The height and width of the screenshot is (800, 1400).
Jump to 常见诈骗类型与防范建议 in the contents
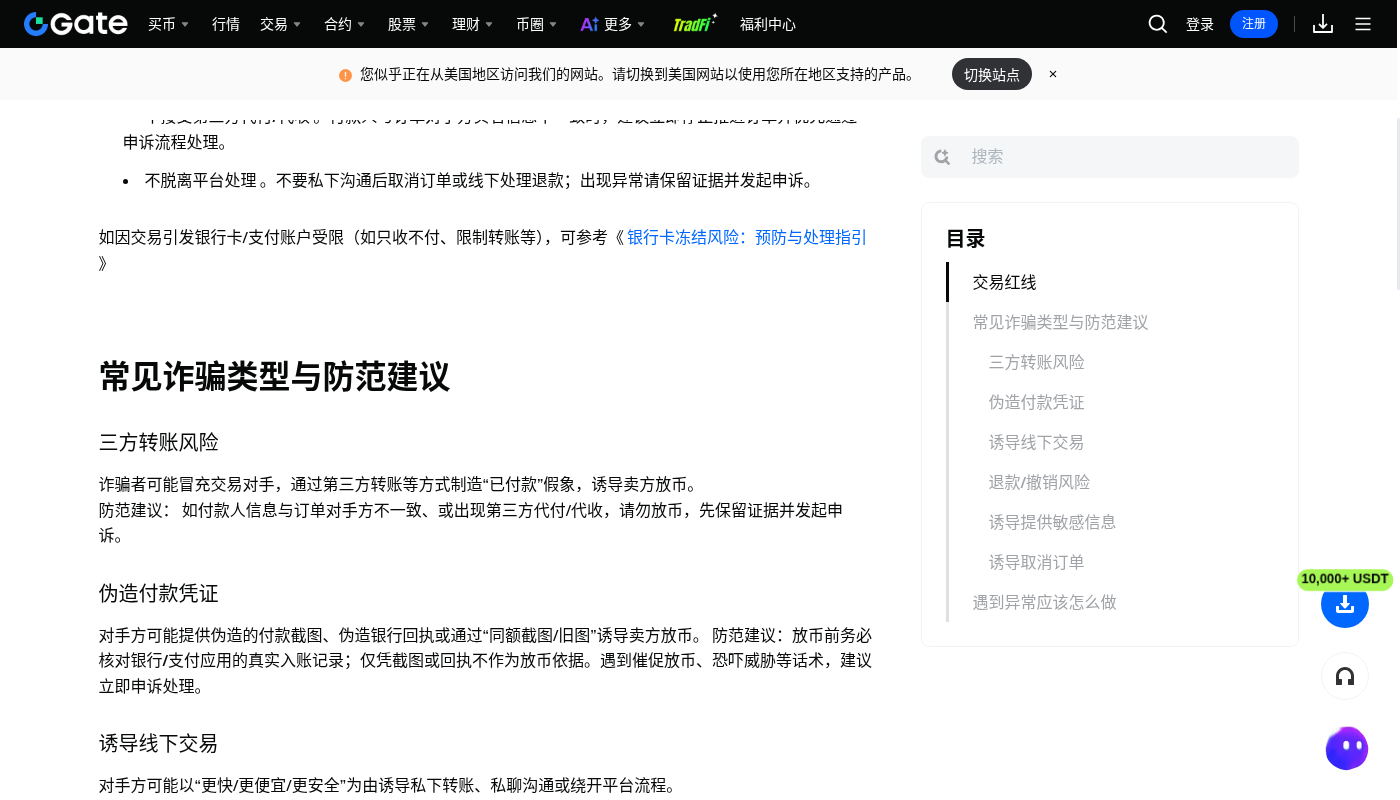click(1061, 322)
